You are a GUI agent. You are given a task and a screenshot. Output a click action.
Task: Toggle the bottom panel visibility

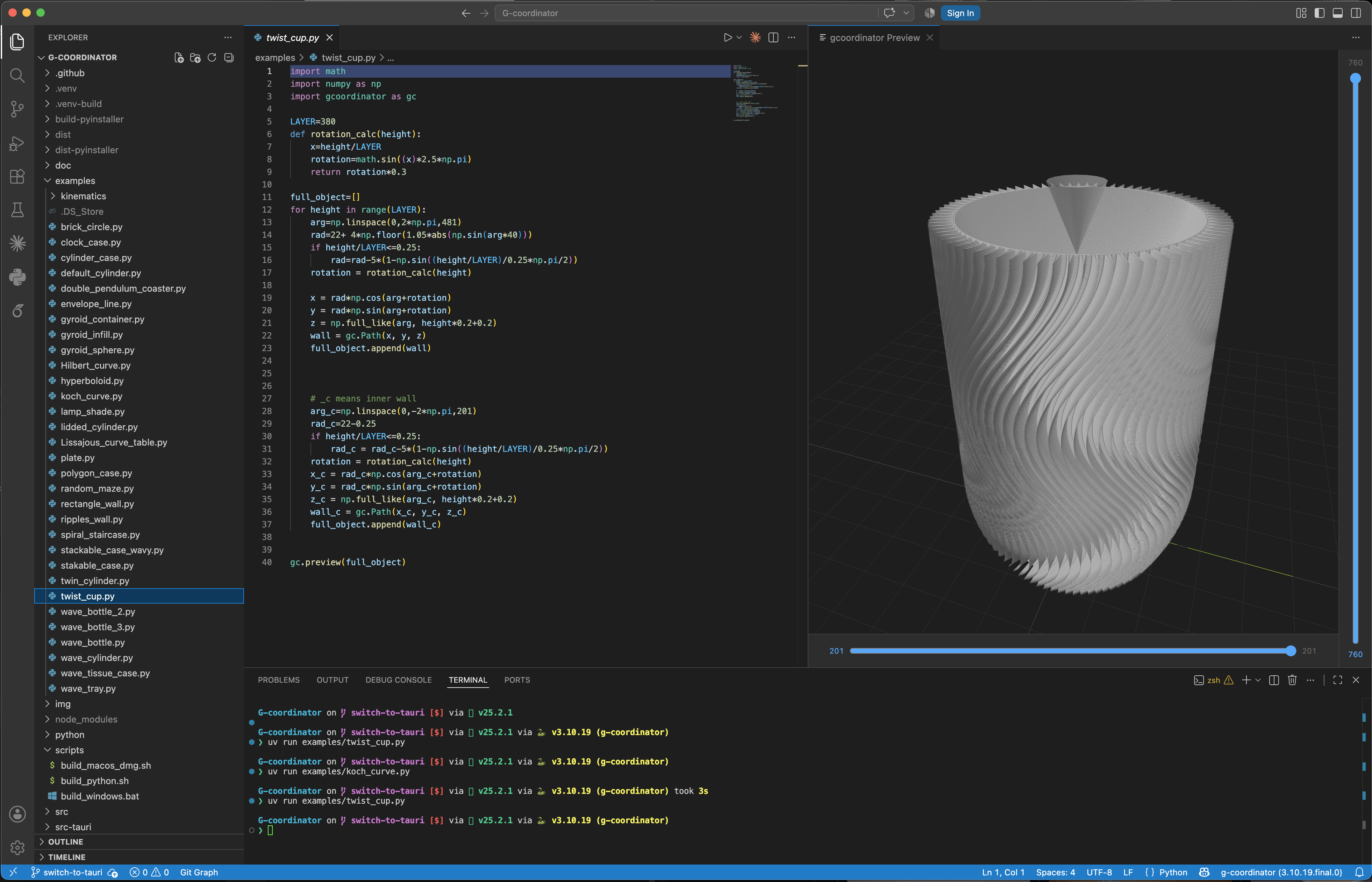coord(1338,13)
